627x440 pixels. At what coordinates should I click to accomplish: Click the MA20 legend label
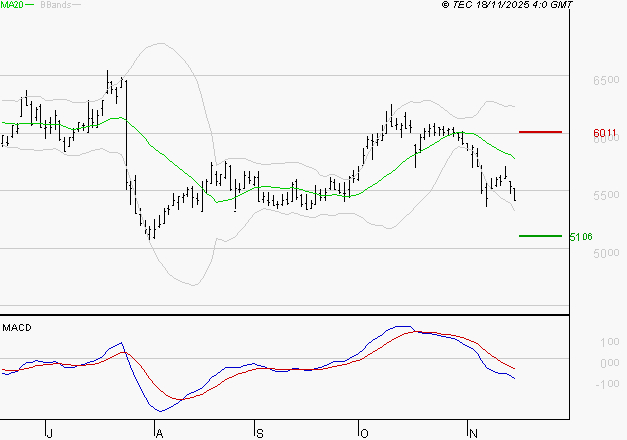[x=12, y=5]
